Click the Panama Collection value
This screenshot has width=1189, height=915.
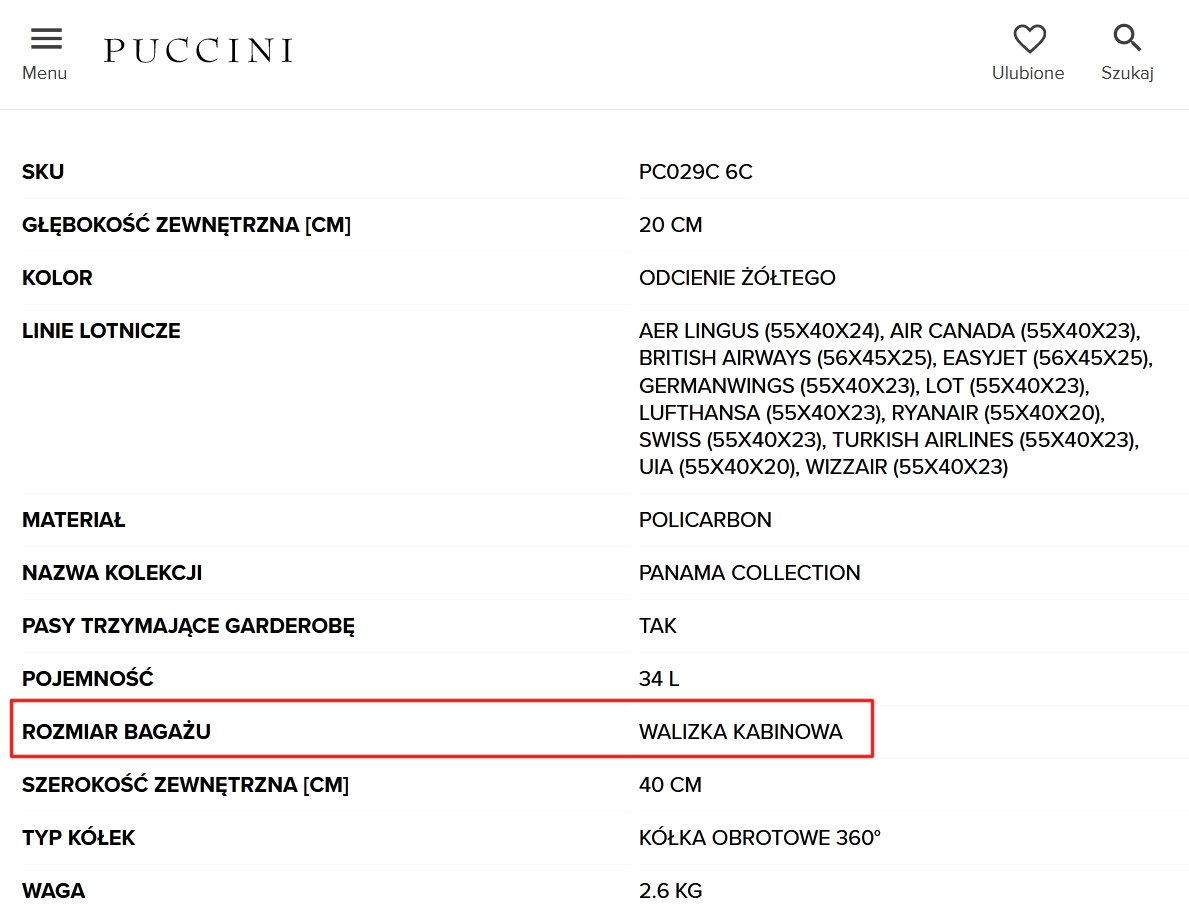click(749, 573)
